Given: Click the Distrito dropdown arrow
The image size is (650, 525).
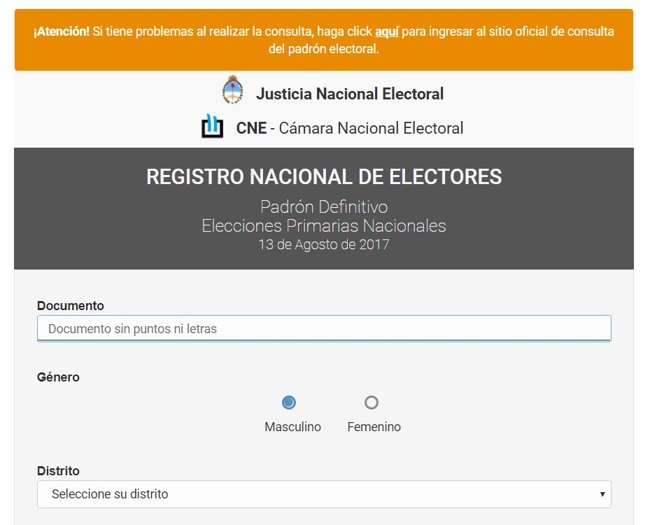Looking at the screenshot, I should click(602, 494).
